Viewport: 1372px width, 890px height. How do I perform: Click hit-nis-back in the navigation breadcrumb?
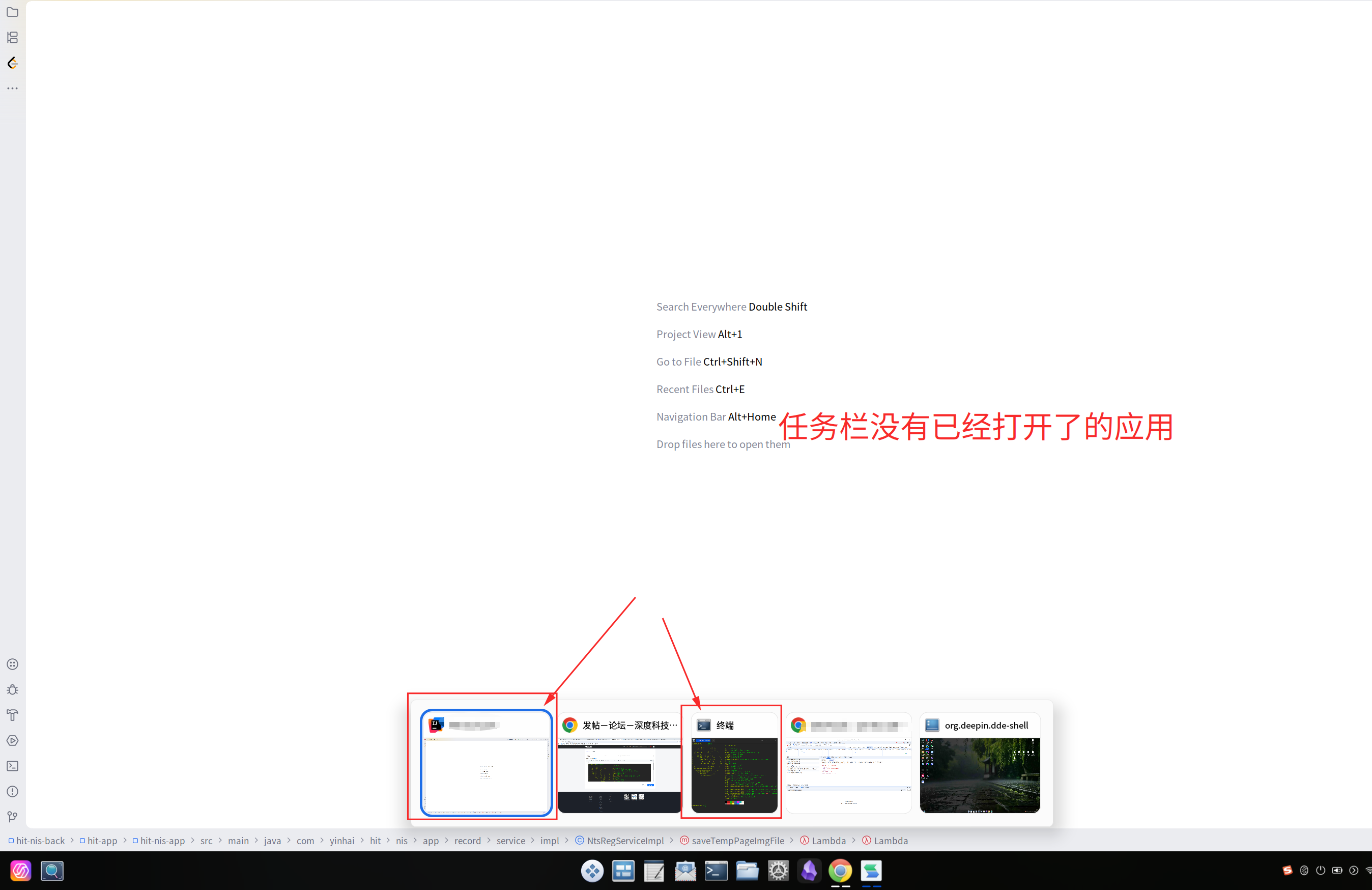point(40,841)
